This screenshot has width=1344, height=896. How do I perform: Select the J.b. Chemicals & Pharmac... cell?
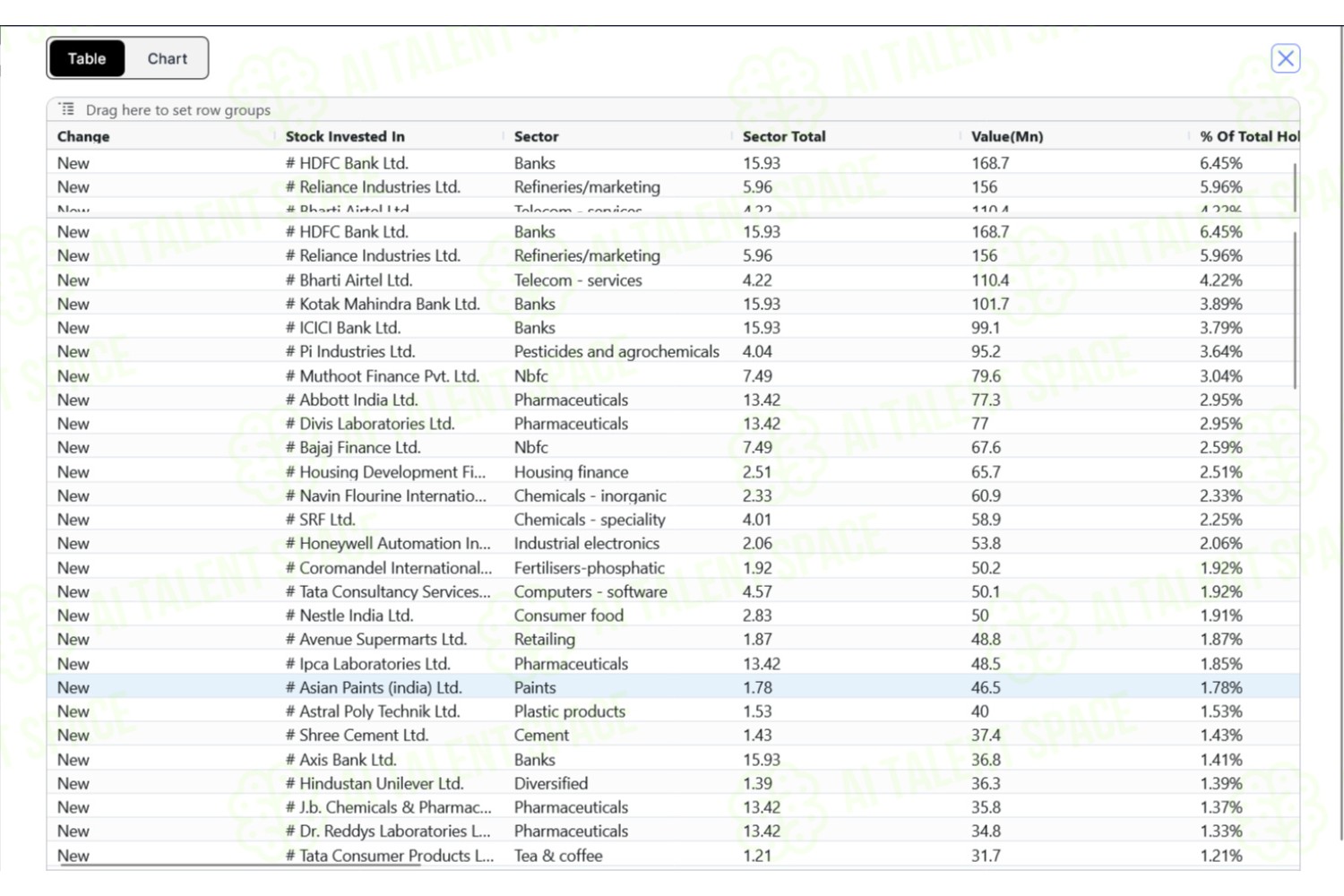click(390, 807)
